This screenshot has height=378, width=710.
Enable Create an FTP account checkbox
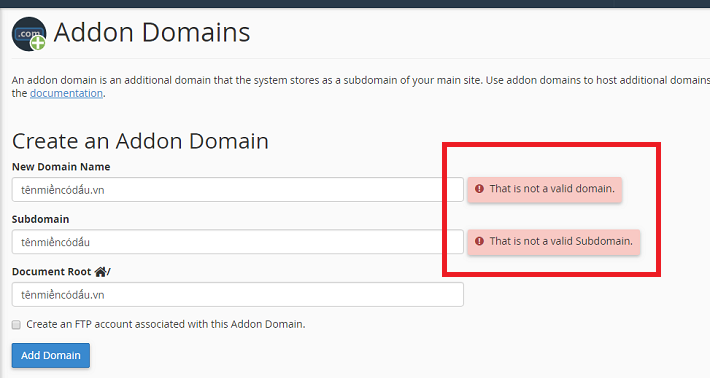pos(16,325)
